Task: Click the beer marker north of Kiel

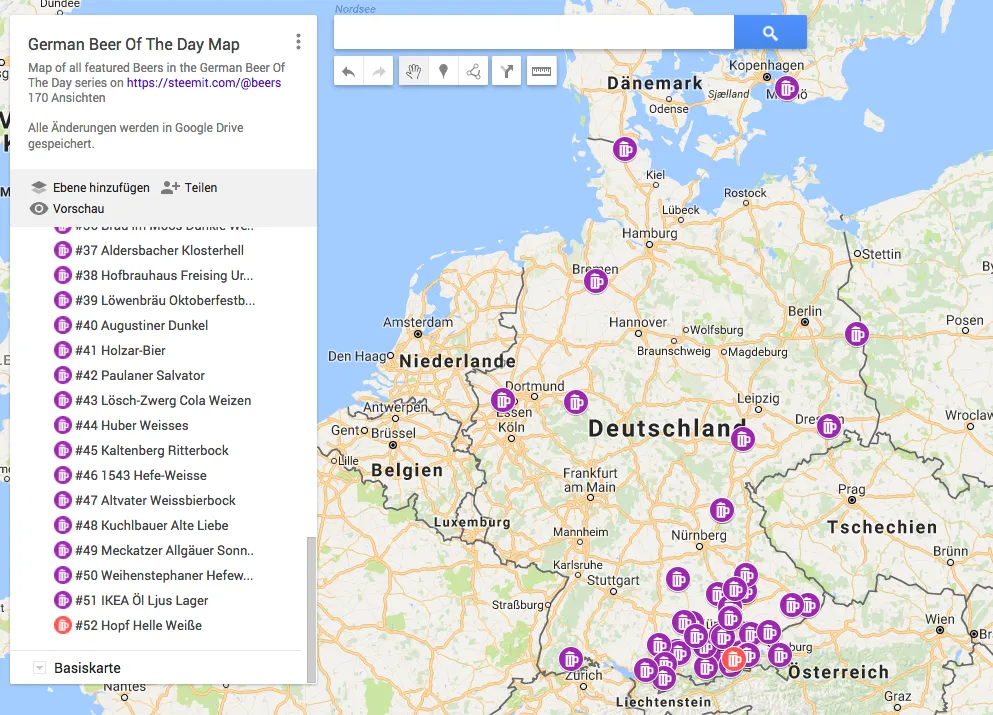Action: coord(625,150)
